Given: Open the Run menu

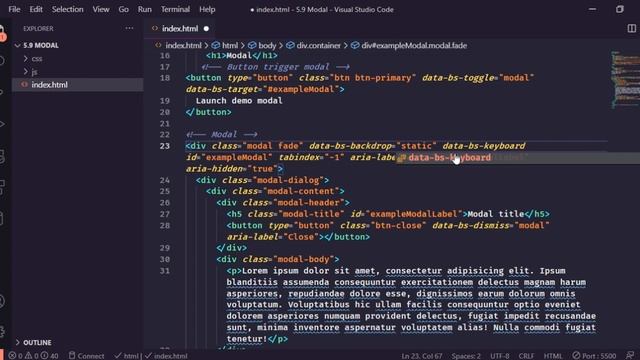Looking at the screenshot, I should pyautogui.click(x=144, y=9).
